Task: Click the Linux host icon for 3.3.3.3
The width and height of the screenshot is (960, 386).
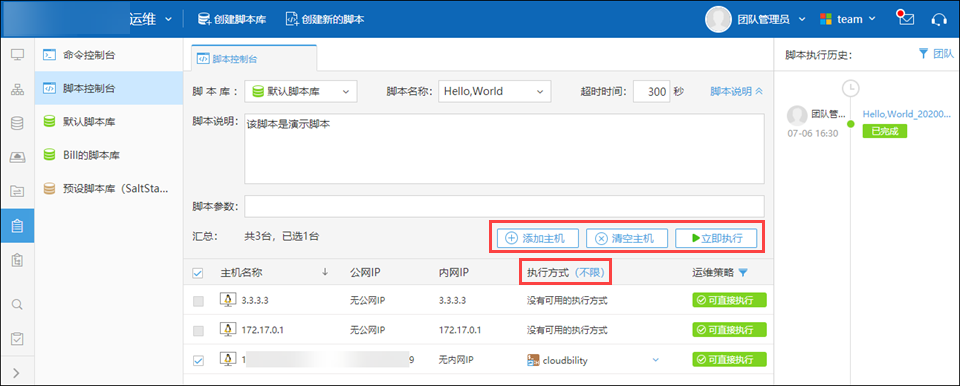Action: [228, 300]
